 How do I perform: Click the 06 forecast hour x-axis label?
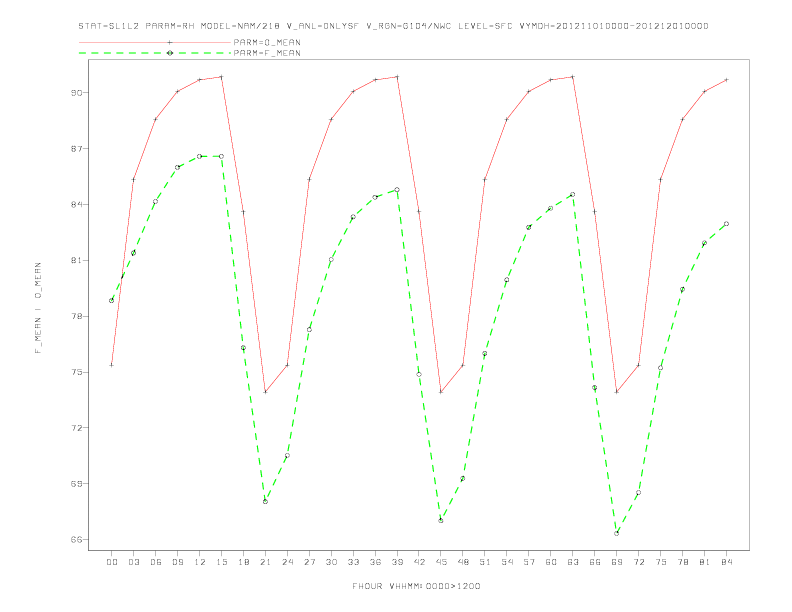tap(156, 562)
